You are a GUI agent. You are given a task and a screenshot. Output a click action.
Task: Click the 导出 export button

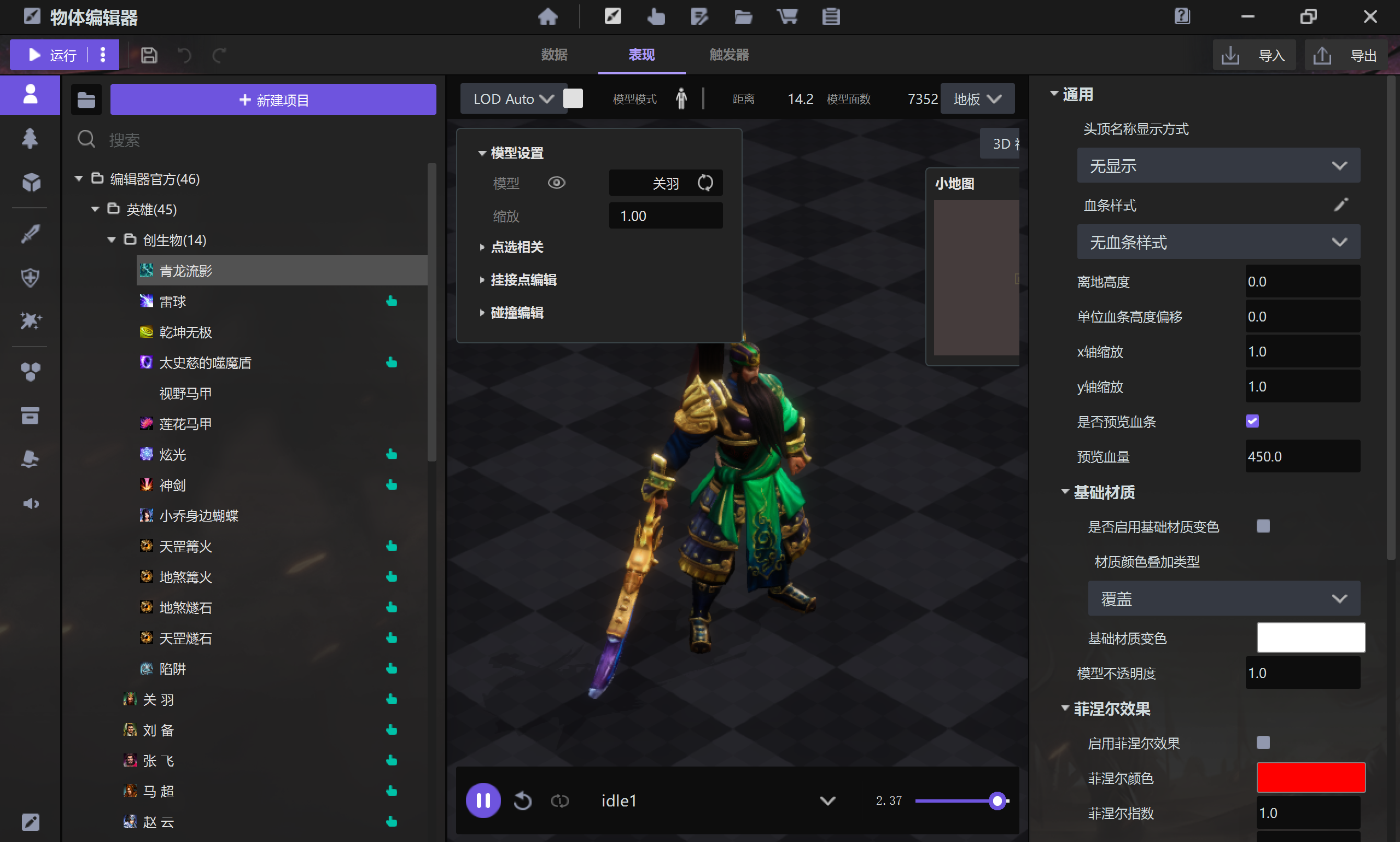click(x=1346, y=55)
